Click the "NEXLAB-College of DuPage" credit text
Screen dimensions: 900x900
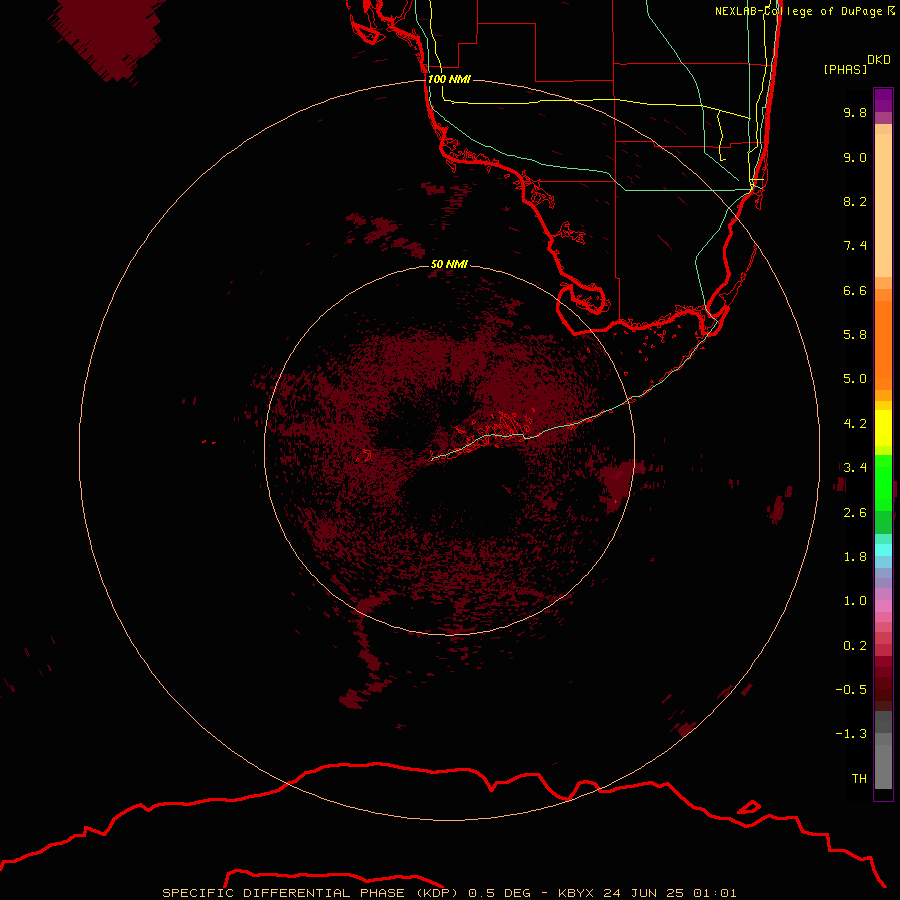tap(798, 11)
